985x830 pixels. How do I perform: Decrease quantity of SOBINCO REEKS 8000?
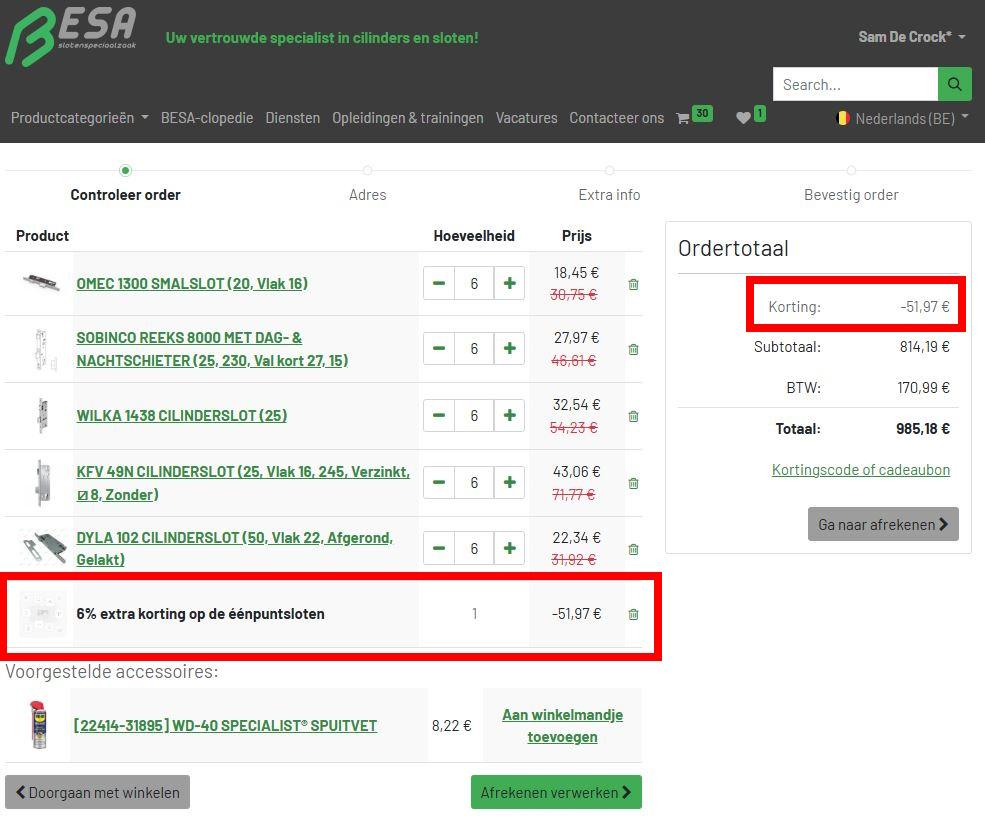[x=439, y=349]
